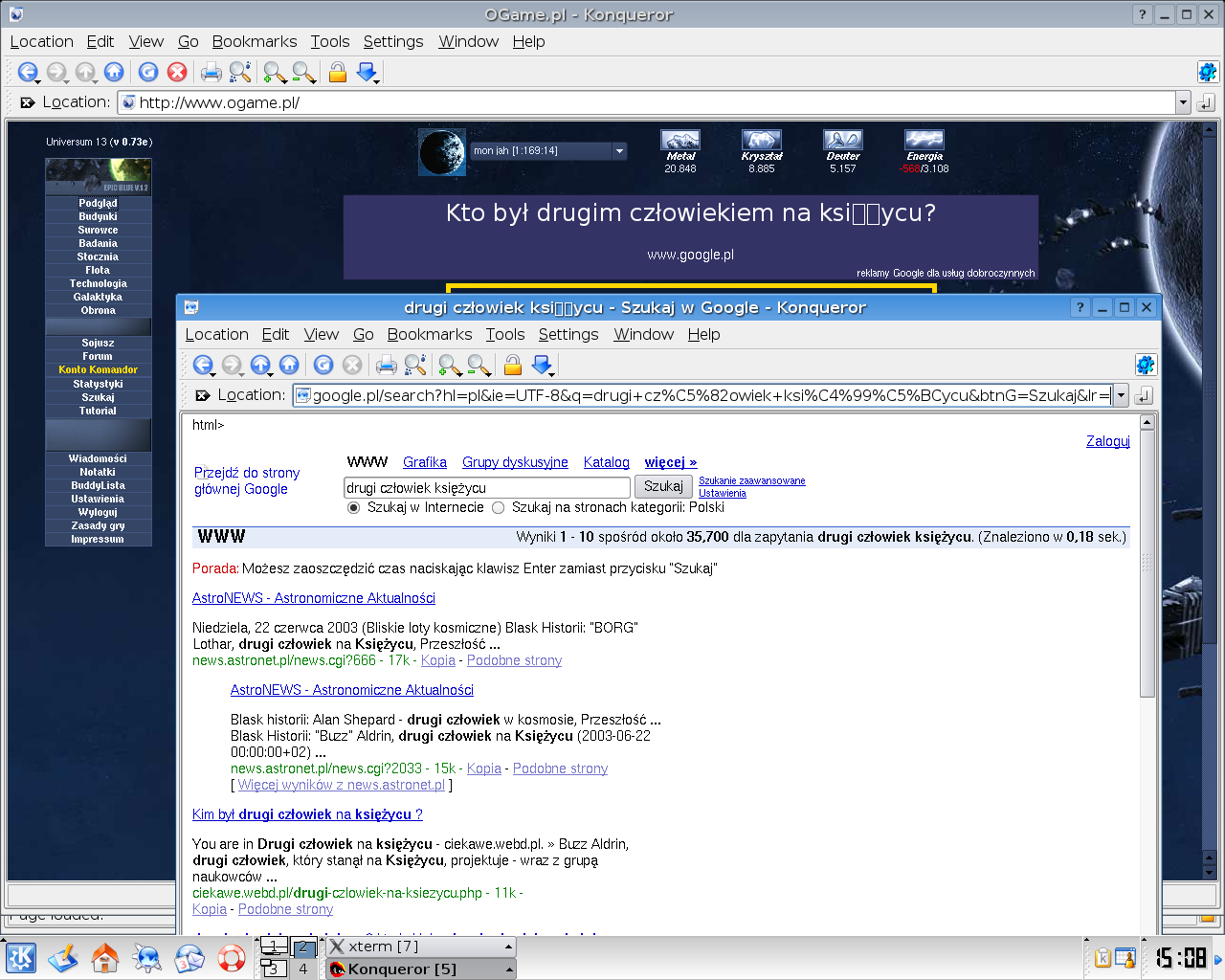Click the Home icon in Google search window toolbar
The width and height of the screenshot is (1225, 980).
click(x=289, y=365)
